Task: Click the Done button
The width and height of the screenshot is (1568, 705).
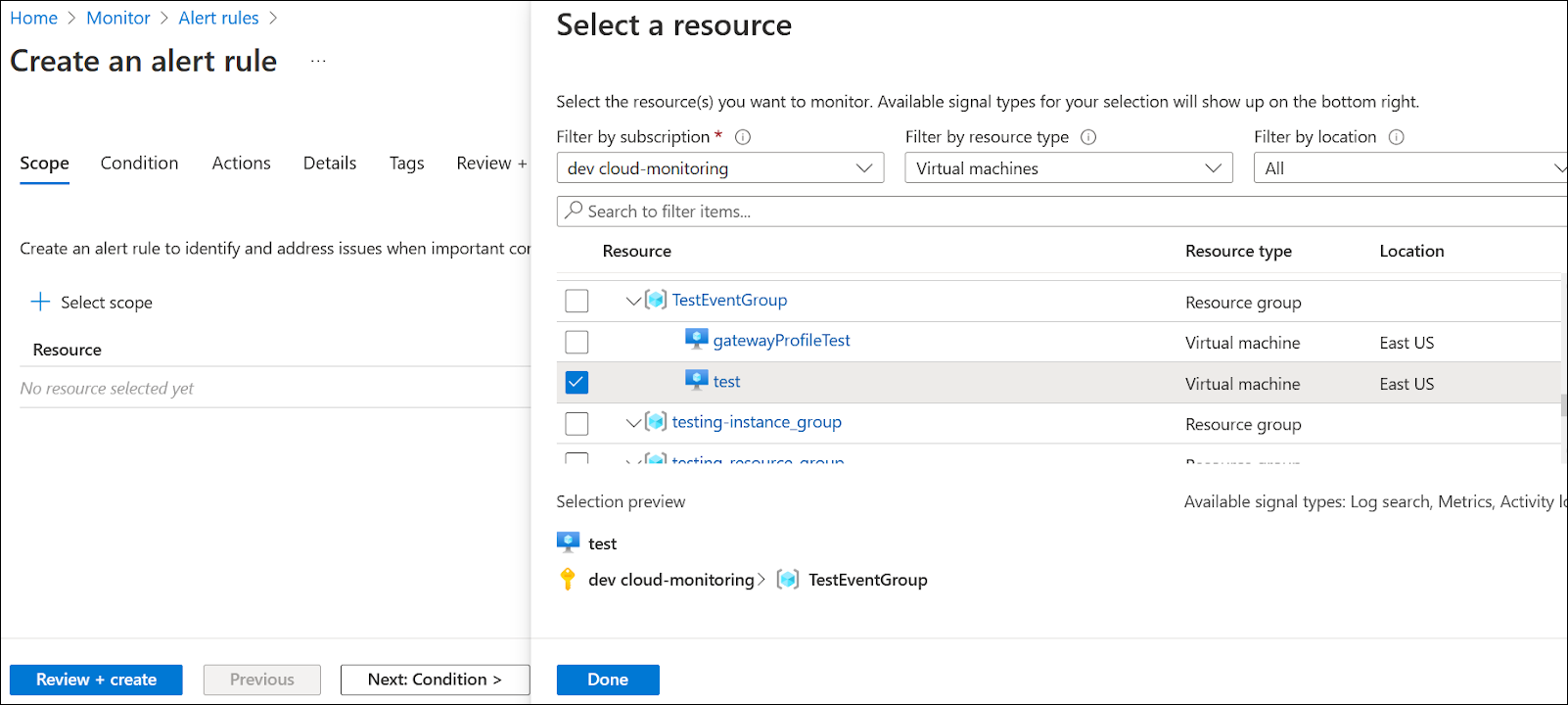Action: [608, 680]
